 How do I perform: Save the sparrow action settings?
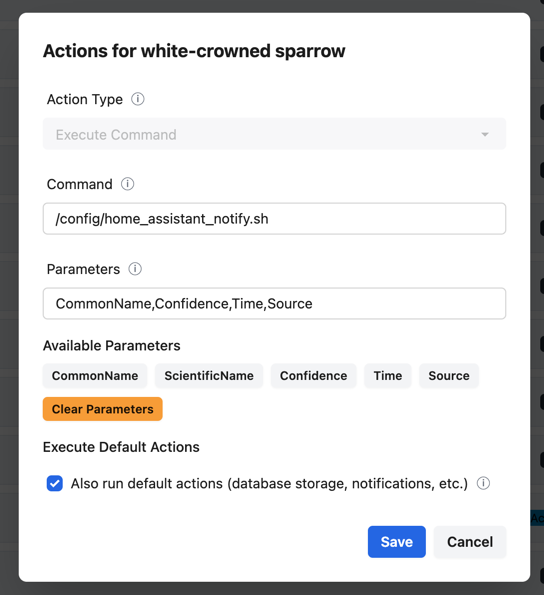(396, 542)
